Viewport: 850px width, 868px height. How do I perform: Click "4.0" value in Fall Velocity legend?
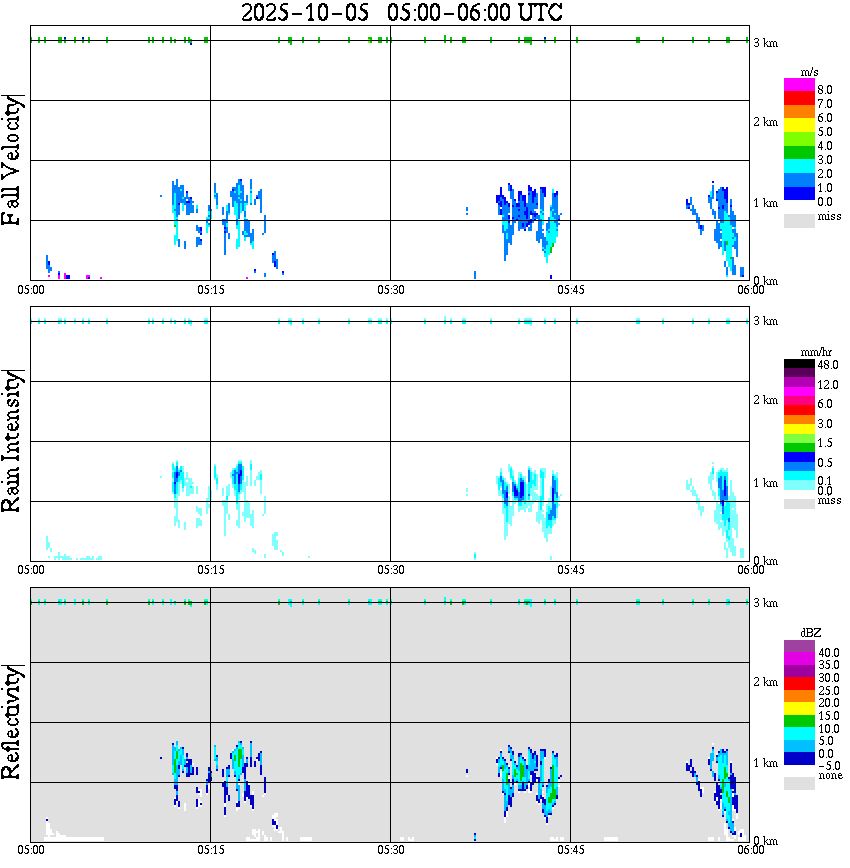pos(825,146)
